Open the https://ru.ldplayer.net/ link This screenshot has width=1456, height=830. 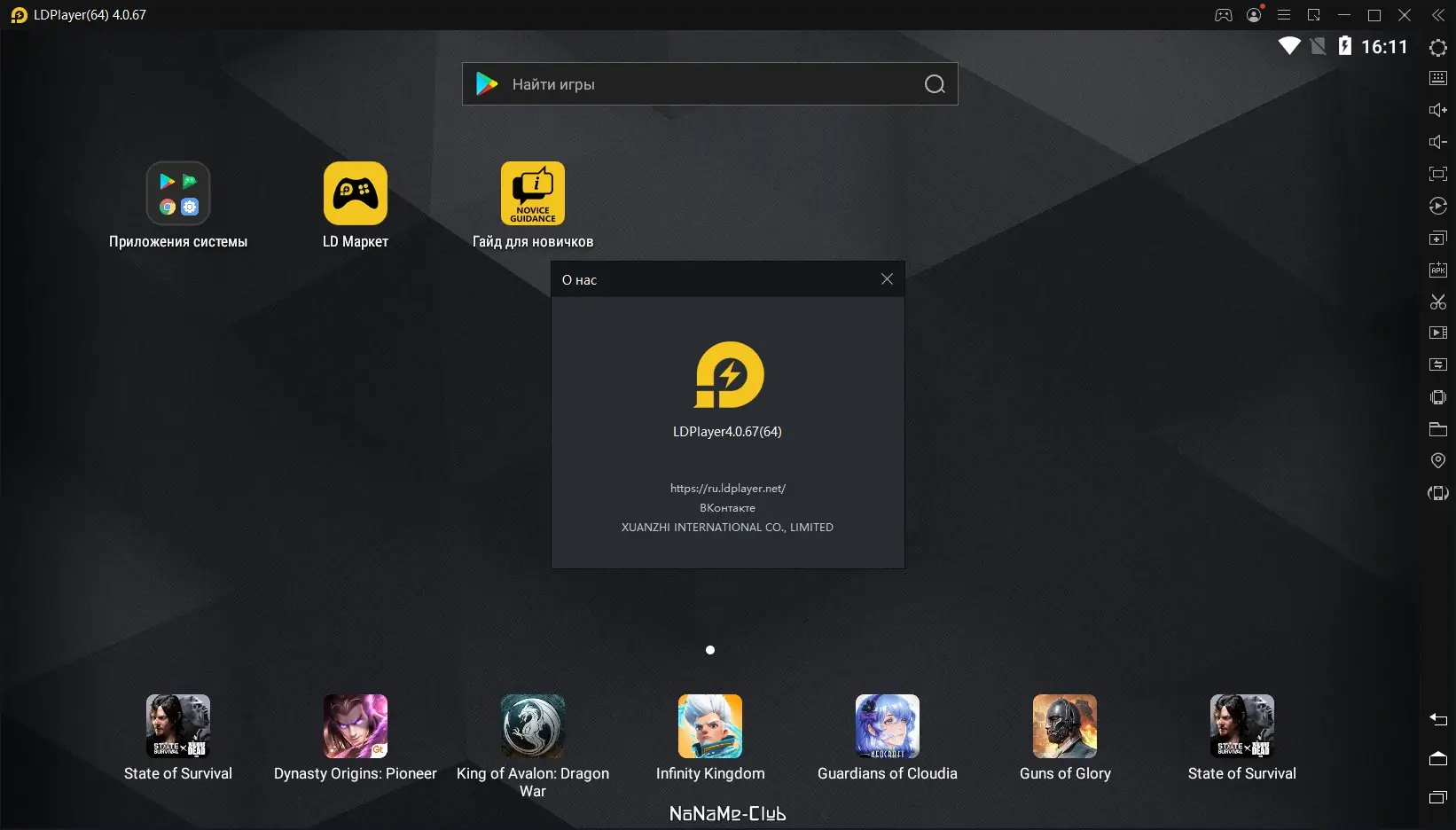point(728,489)
